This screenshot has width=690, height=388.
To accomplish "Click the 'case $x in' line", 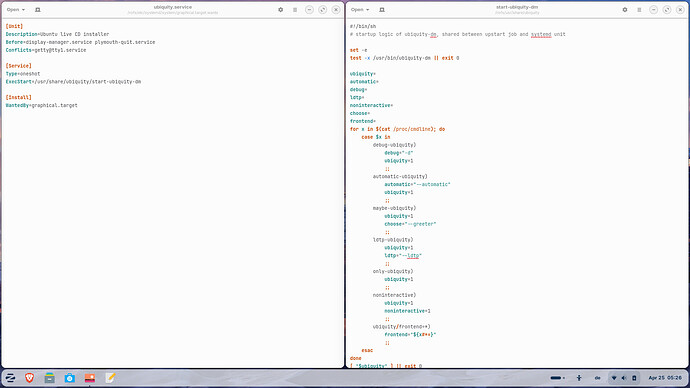I will coord(376,137).
